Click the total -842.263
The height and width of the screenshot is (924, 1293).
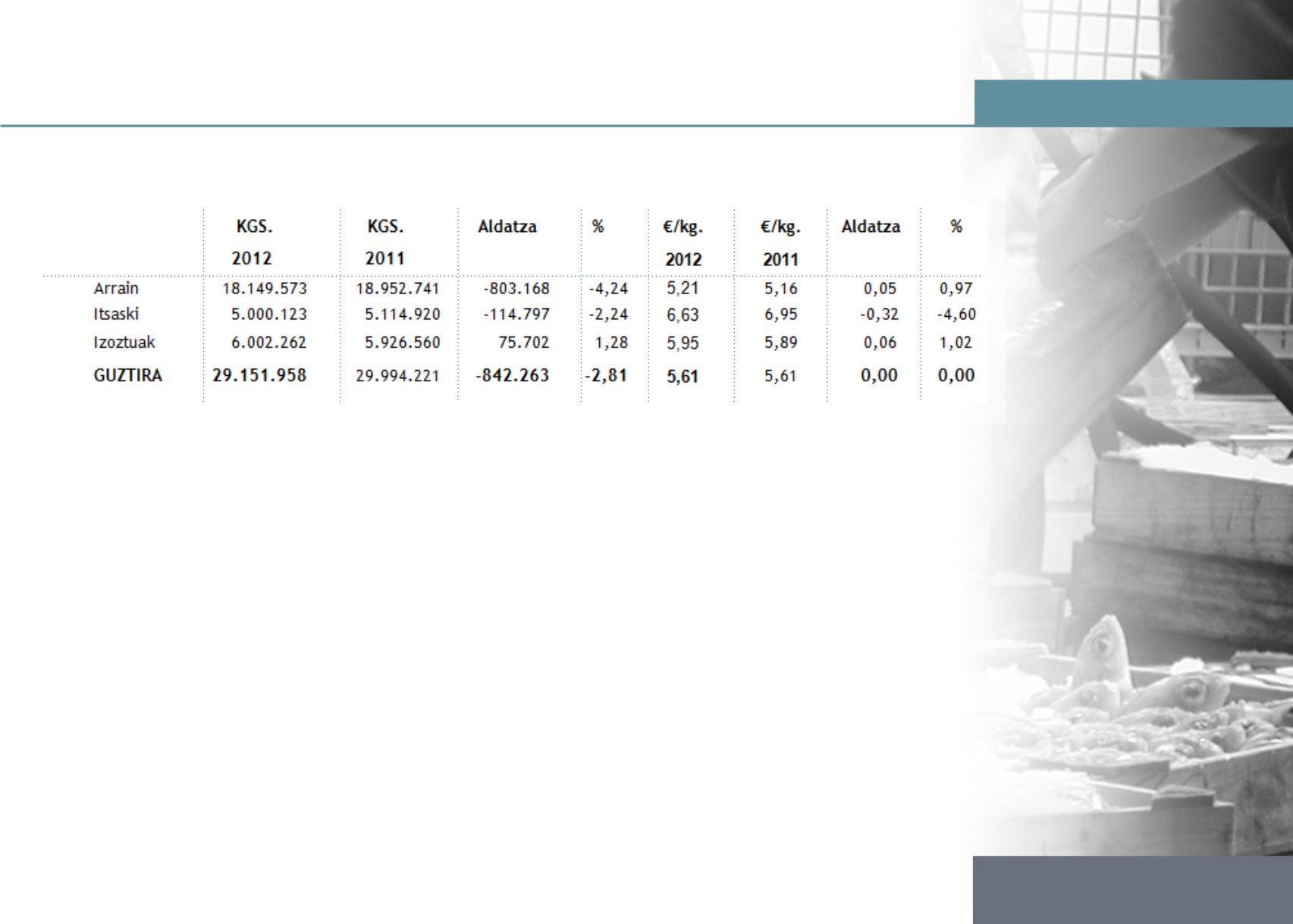pyautogui.click(x=513, y=375)
